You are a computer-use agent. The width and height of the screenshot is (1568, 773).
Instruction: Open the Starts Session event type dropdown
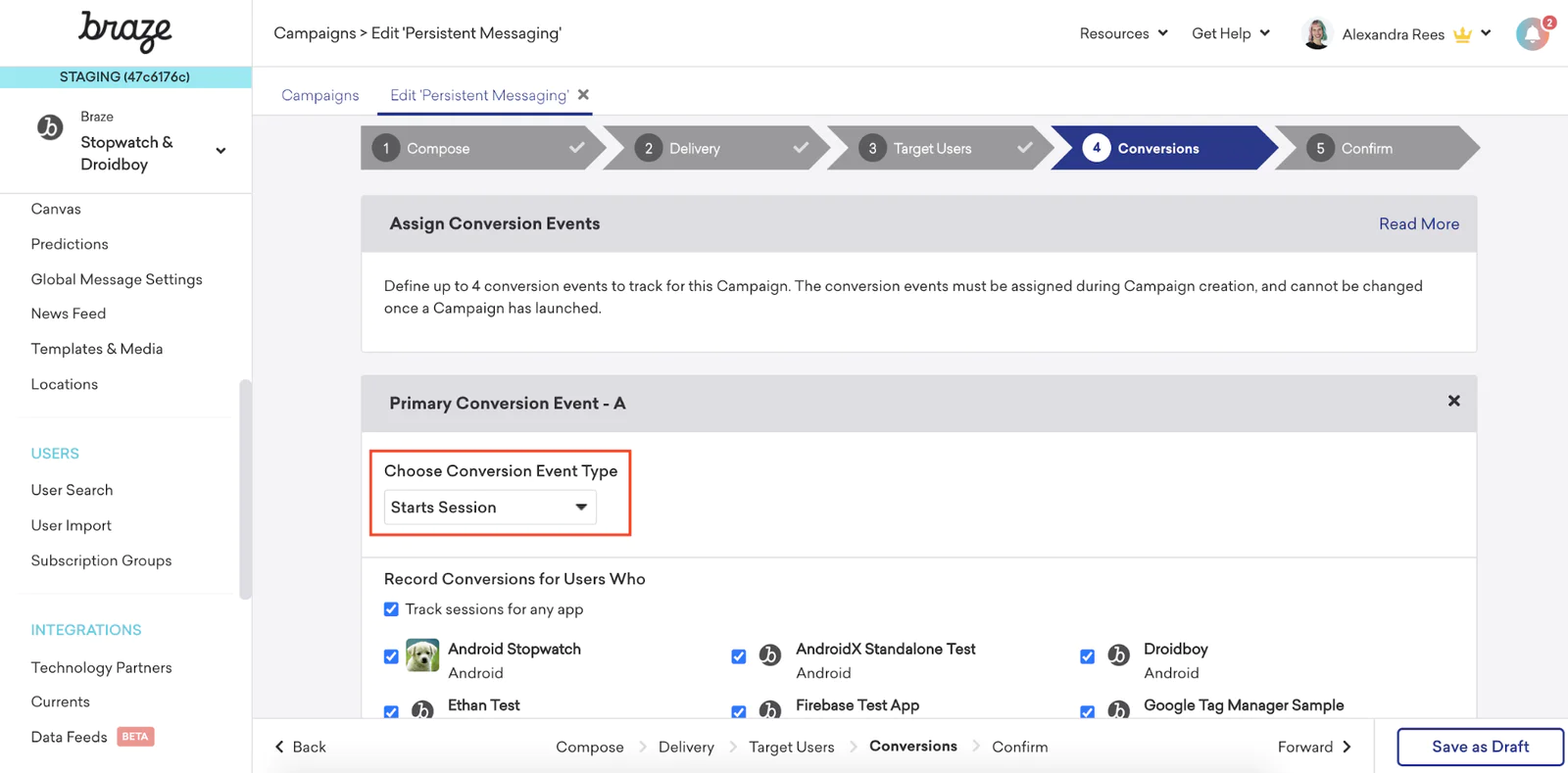(x=489, y=507)
